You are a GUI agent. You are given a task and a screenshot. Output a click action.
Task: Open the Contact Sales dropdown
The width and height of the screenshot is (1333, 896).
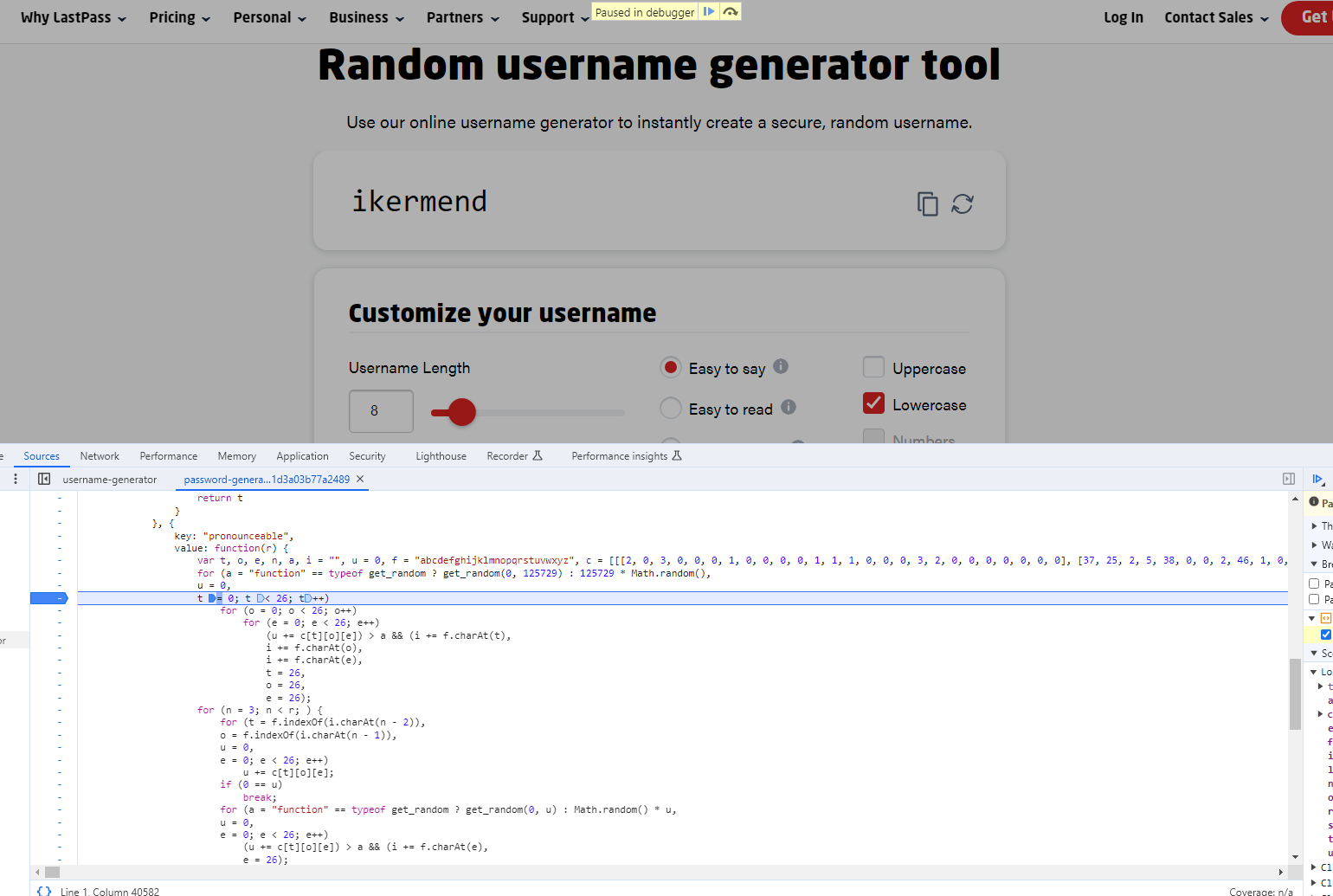1216,17
